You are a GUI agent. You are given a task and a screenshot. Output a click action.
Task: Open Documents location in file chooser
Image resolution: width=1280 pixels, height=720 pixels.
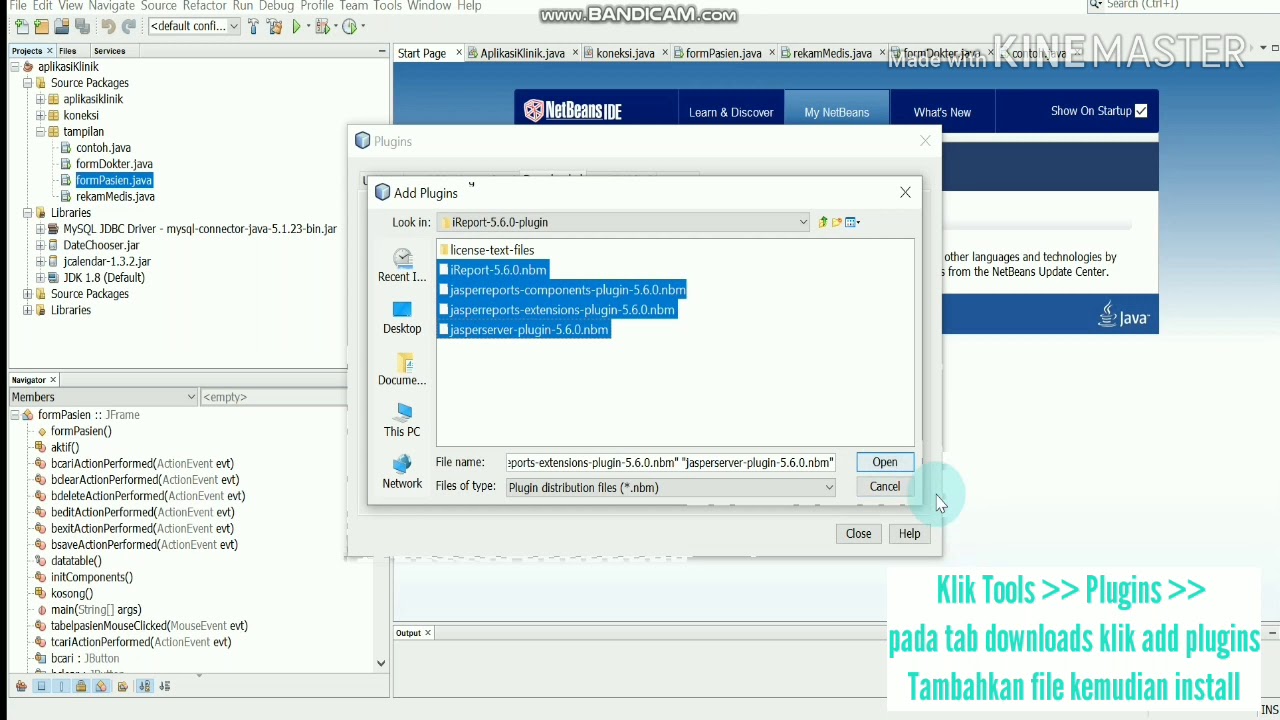point(402,370)
